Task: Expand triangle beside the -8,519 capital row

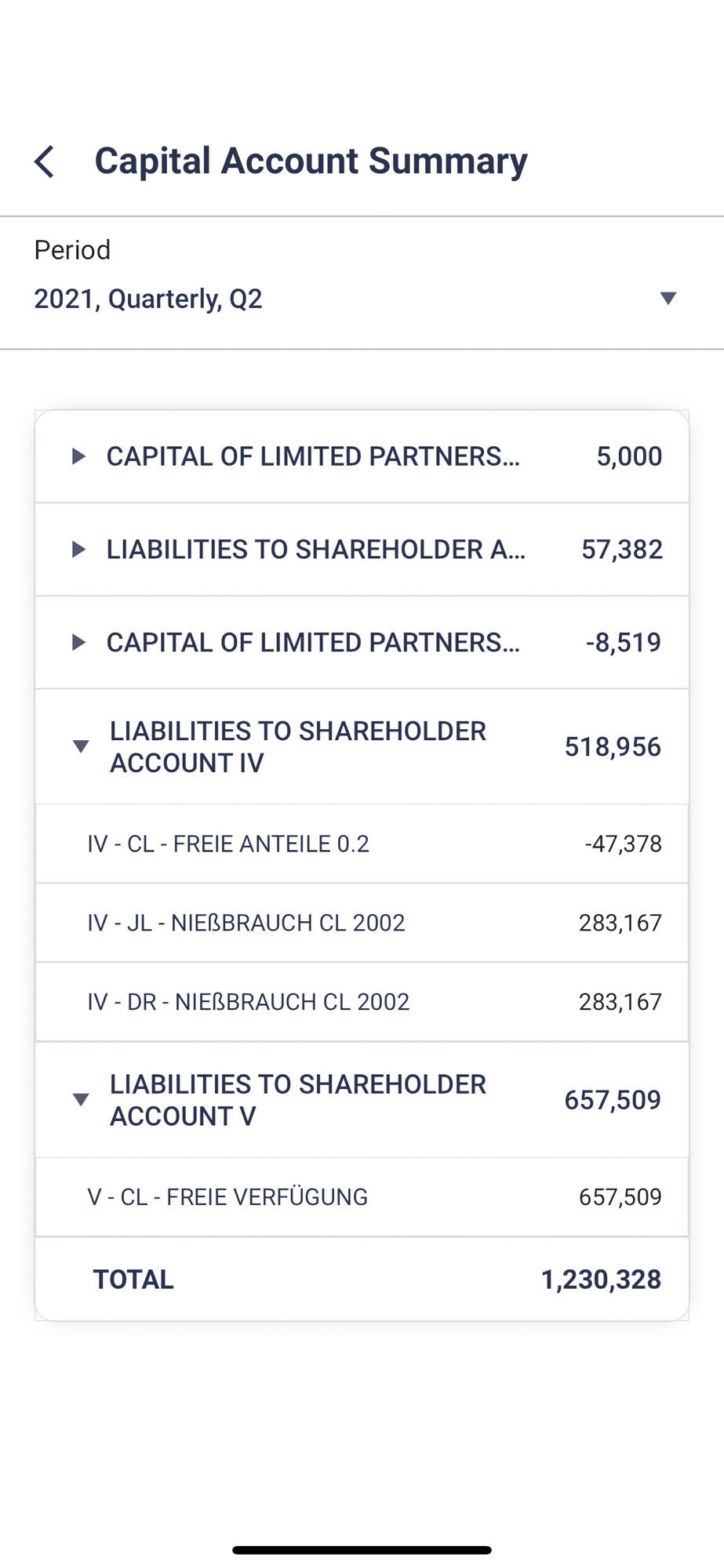Action: 78,643
